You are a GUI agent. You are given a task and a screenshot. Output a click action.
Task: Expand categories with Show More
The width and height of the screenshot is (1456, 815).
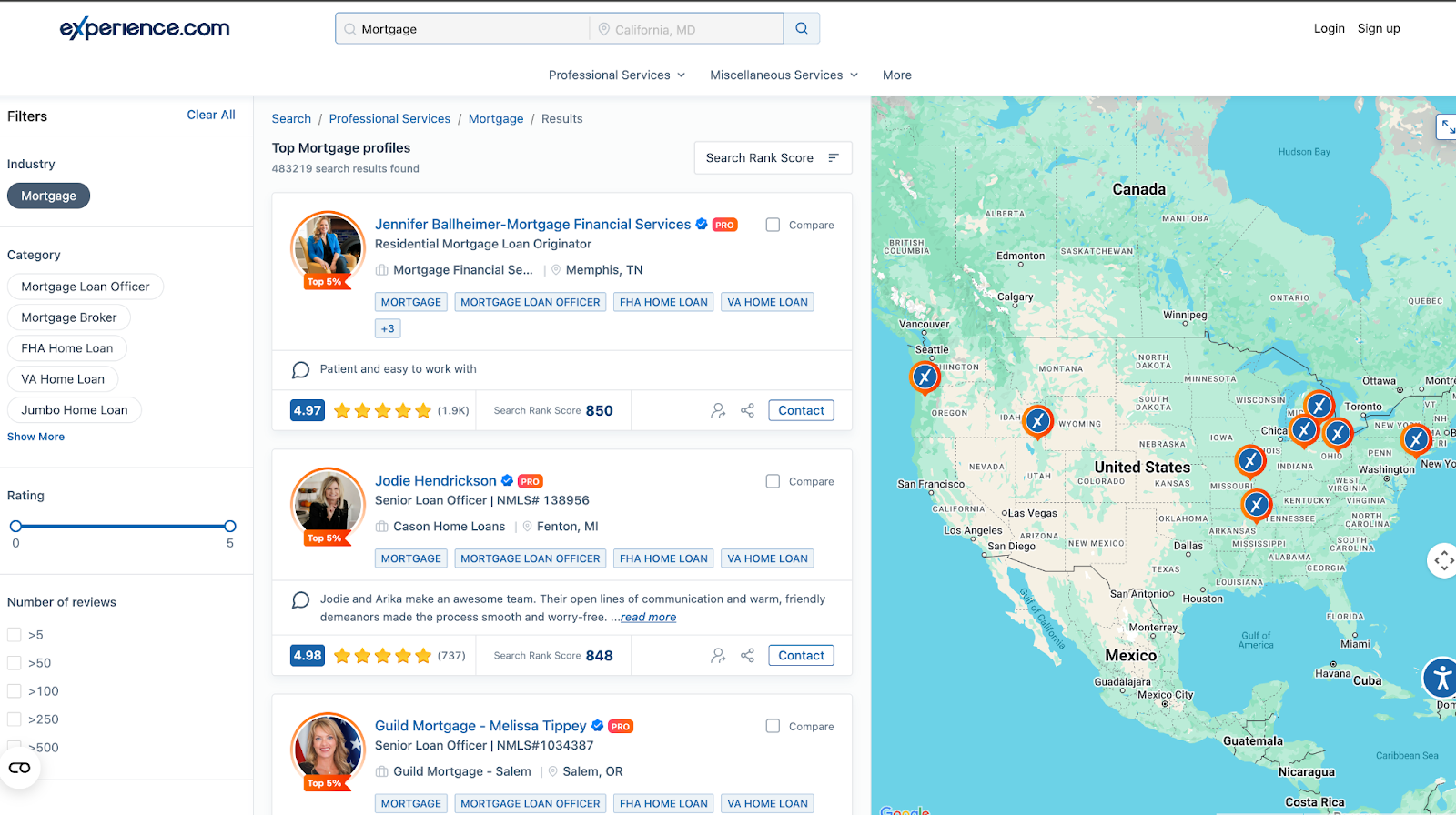(x=35, y=437)
